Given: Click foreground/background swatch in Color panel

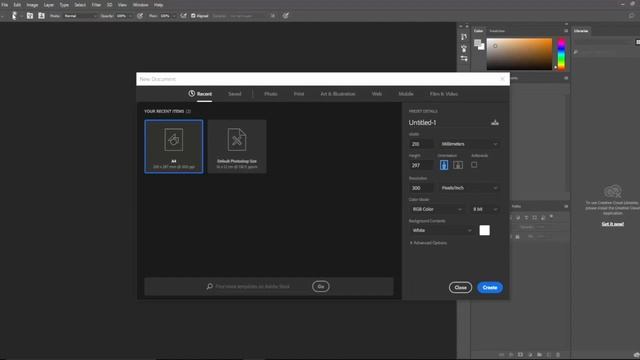Looking at the screenshot, I should tap(479, 44).
